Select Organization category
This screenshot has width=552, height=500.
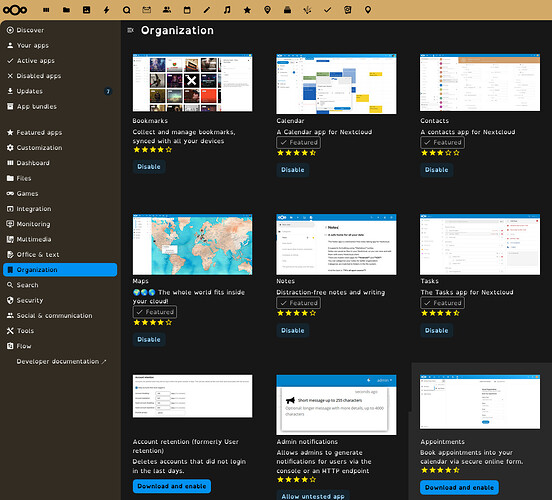coord(60,270)
